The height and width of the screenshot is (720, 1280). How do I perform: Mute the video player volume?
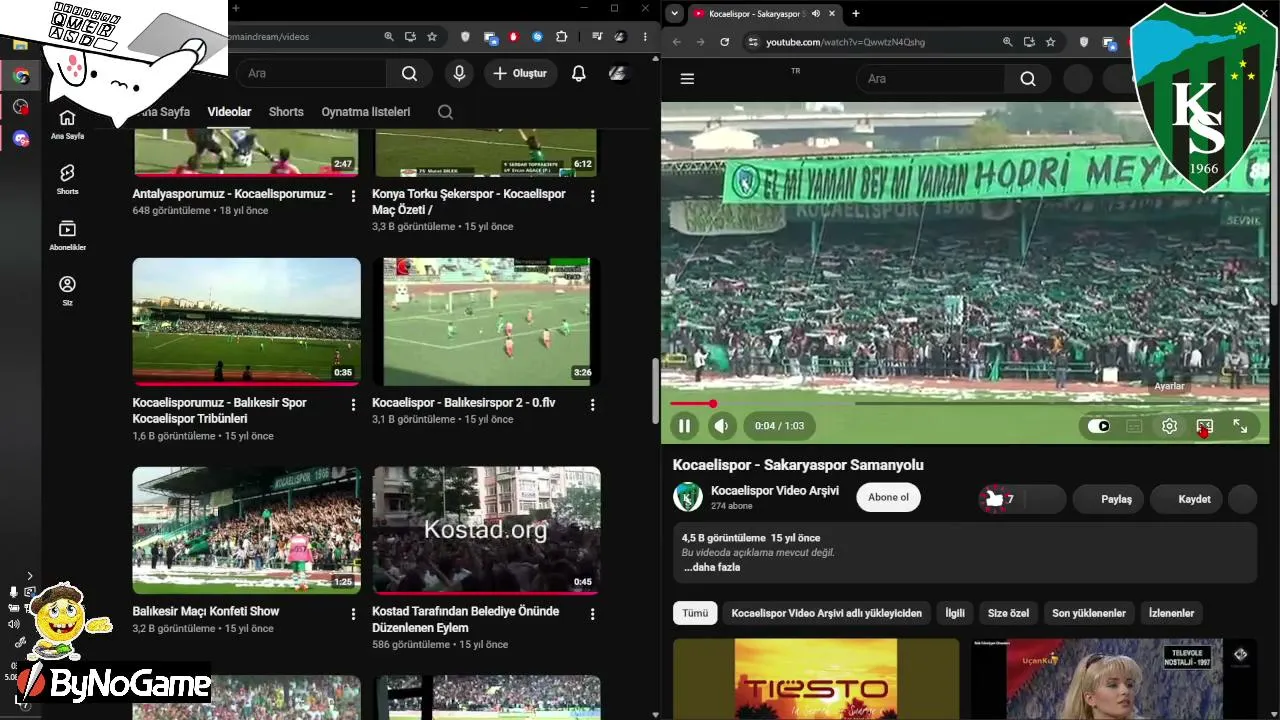[722, 426]
